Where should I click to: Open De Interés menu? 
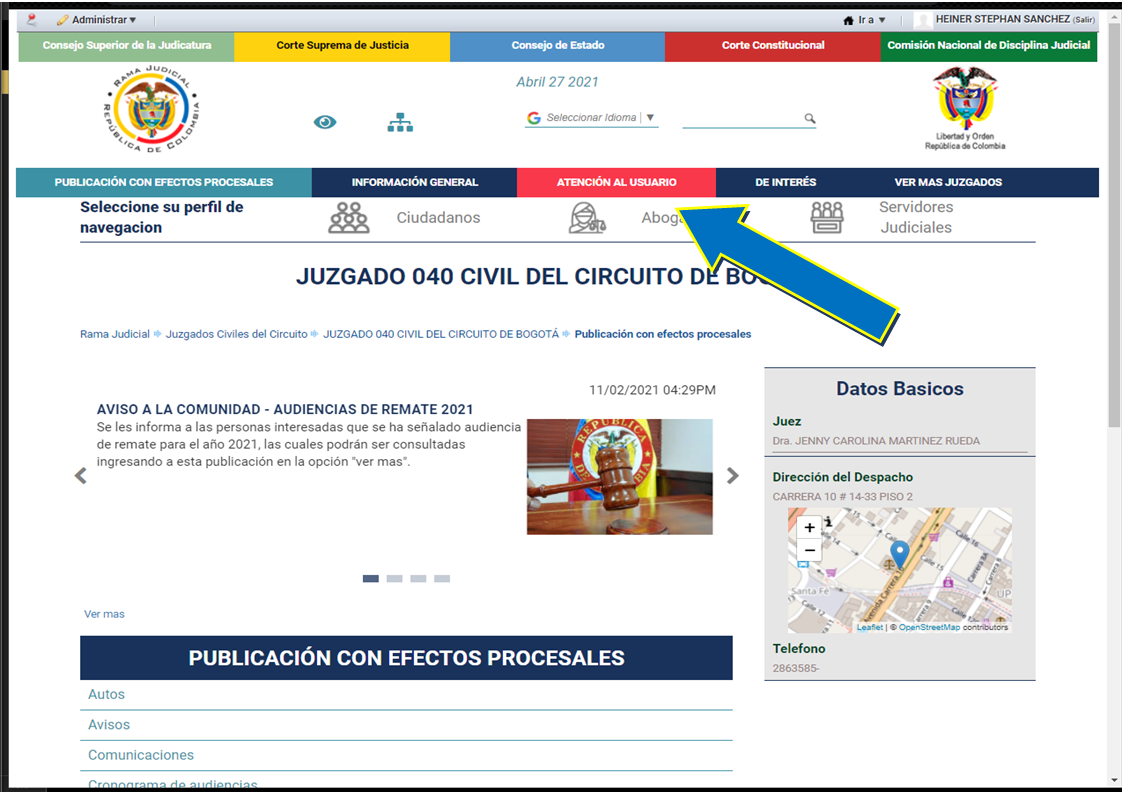(x=785, y=183)
